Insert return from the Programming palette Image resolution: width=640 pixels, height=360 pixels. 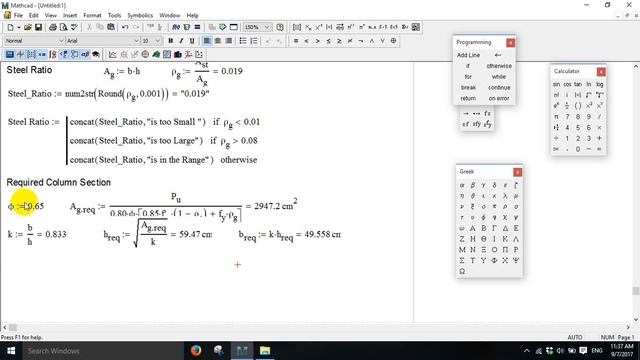(x=468, y=98)
